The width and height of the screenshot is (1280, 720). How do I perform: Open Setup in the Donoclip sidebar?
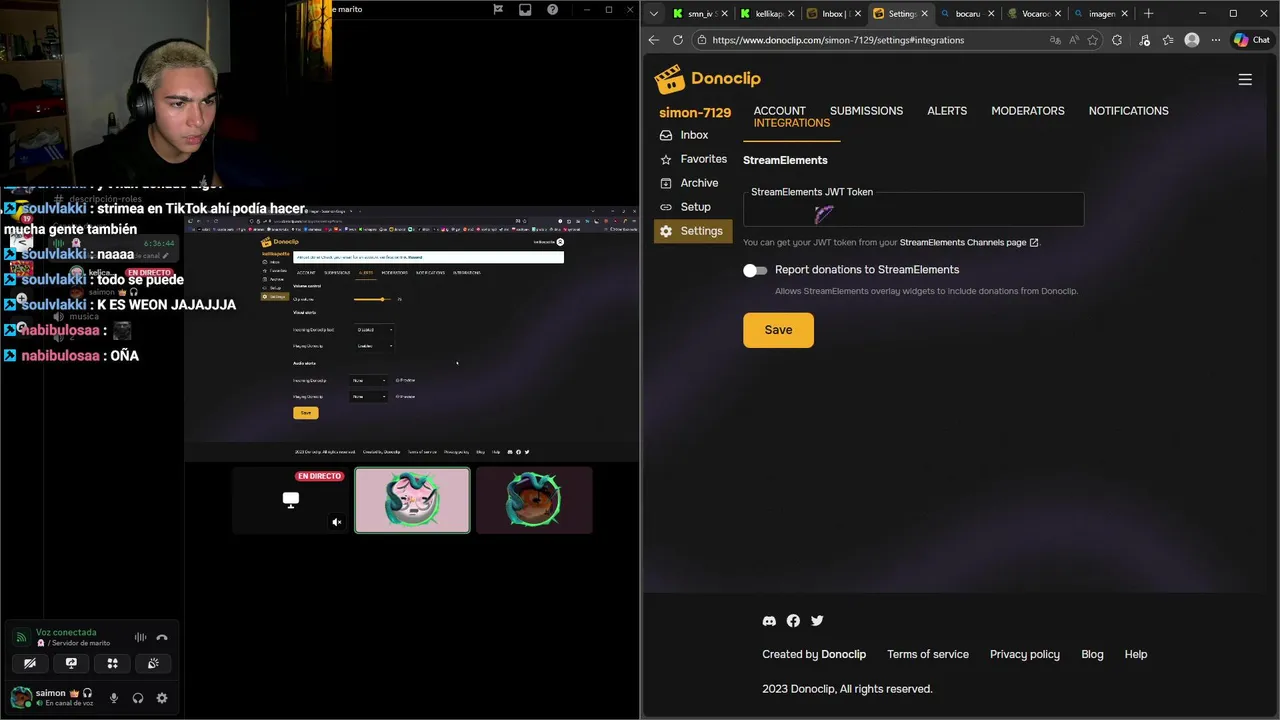[x=693, y=207]
